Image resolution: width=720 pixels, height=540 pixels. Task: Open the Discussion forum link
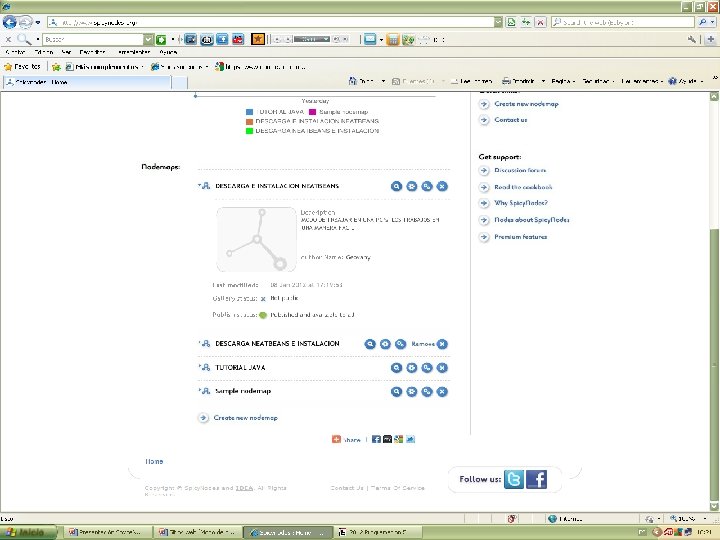[520, 170]
